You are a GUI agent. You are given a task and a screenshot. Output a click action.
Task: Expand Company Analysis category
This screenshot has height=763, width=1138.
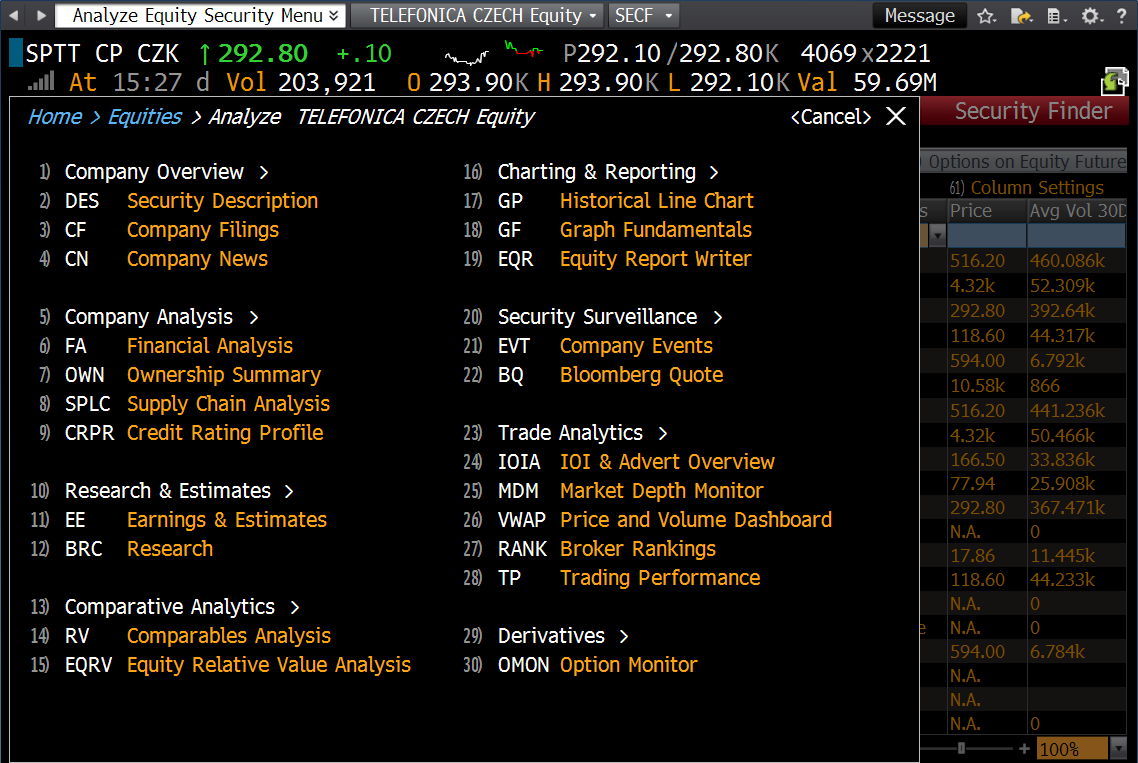161,317
